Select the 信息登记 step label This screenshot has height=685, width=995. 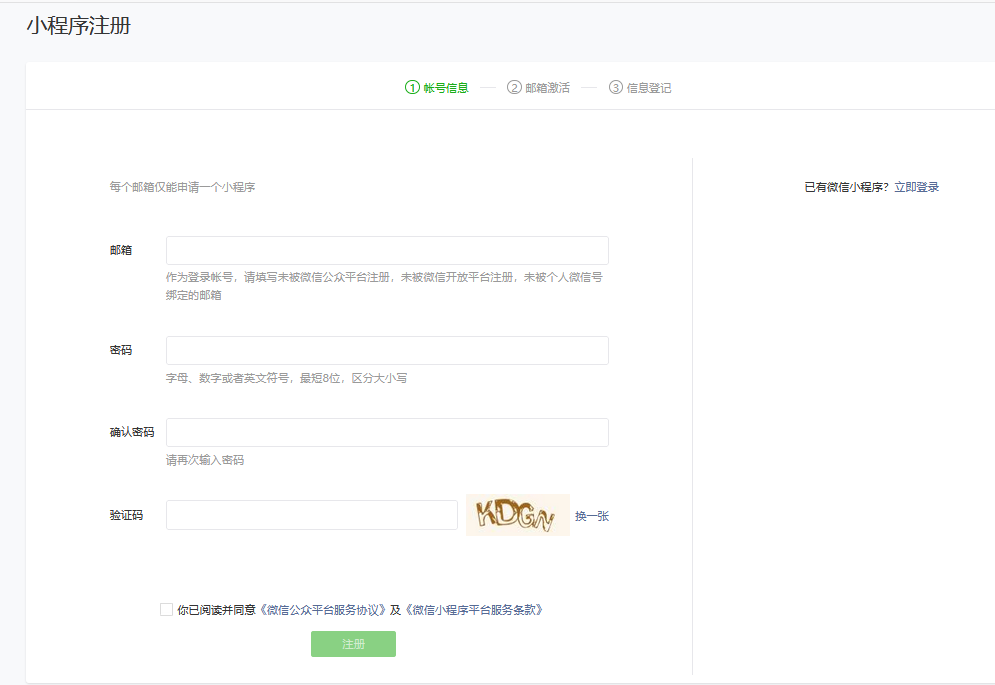coord(649,88)
